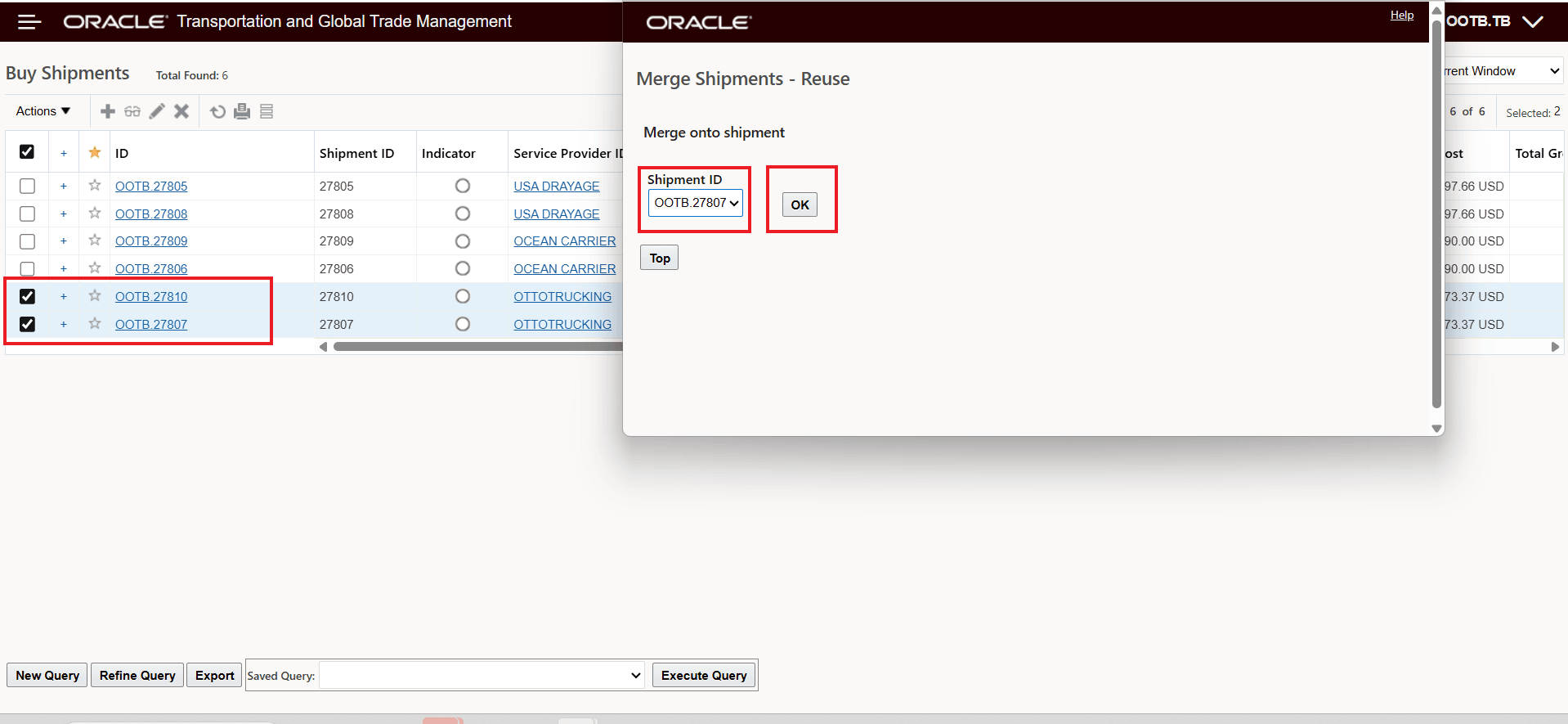Click indicator circle for shipment 27810
Screen dimensions: 1568x724
click(463, 296)
